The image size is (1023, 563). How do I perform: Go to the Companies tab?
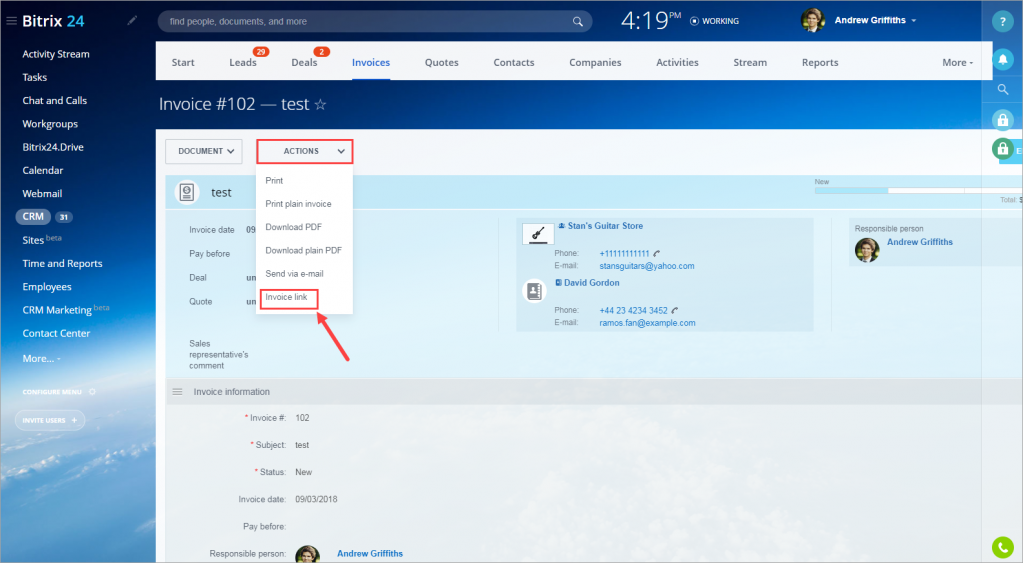tap(595, 63)
